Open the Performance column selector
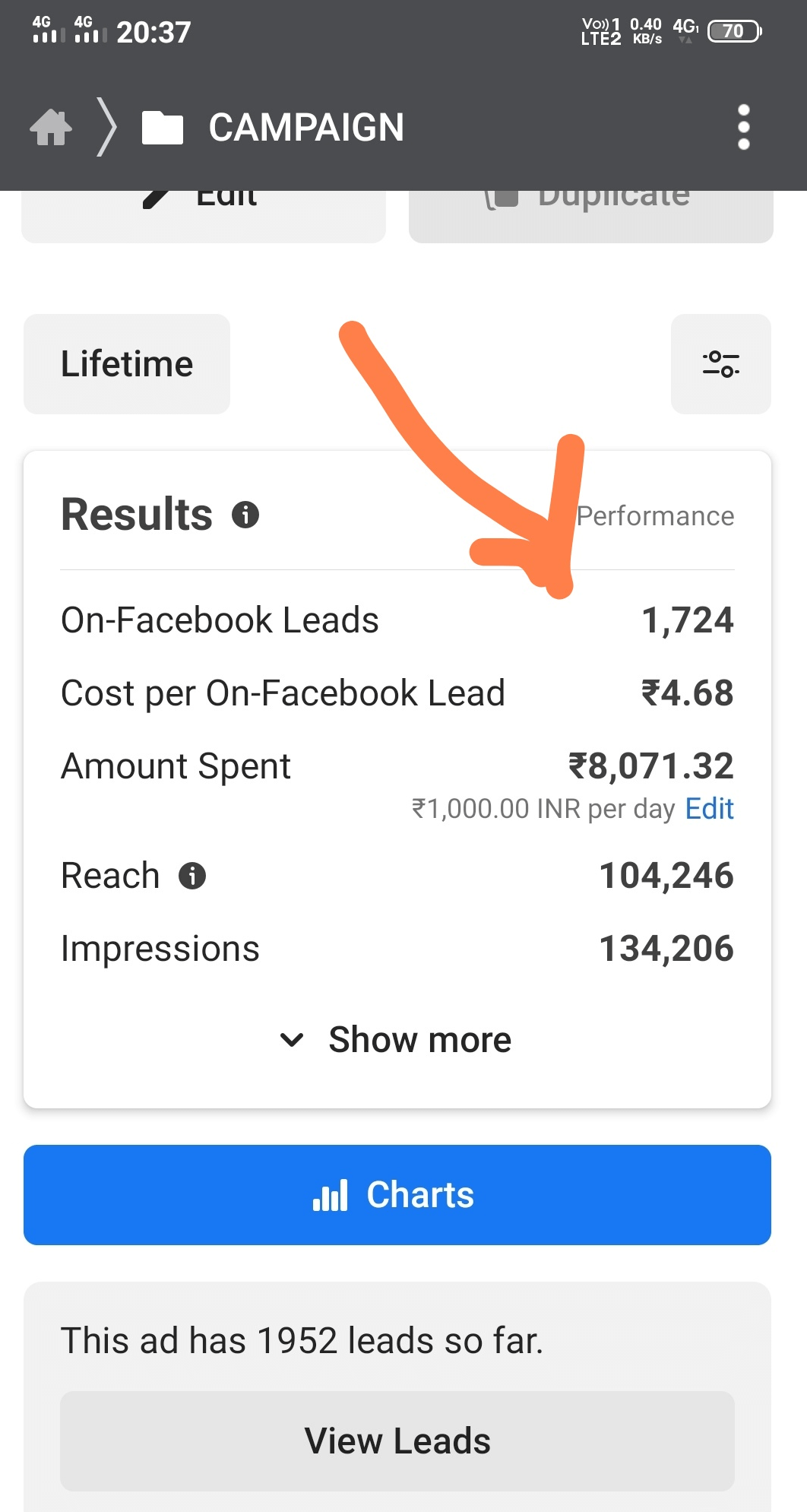Viewport: 807px width, 1512px height. click(655, 516)
